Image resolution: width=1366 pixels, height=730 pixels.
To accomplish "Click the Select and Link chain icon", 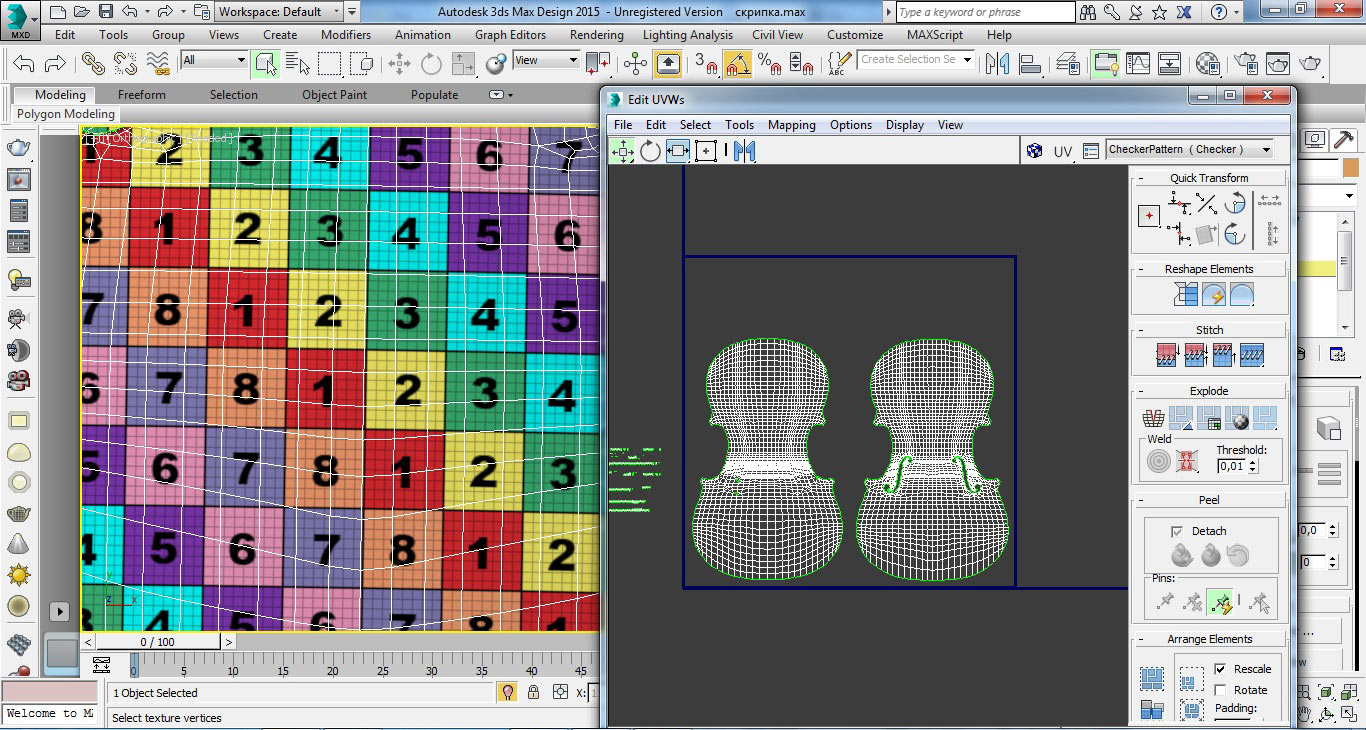I will point(93,64).
